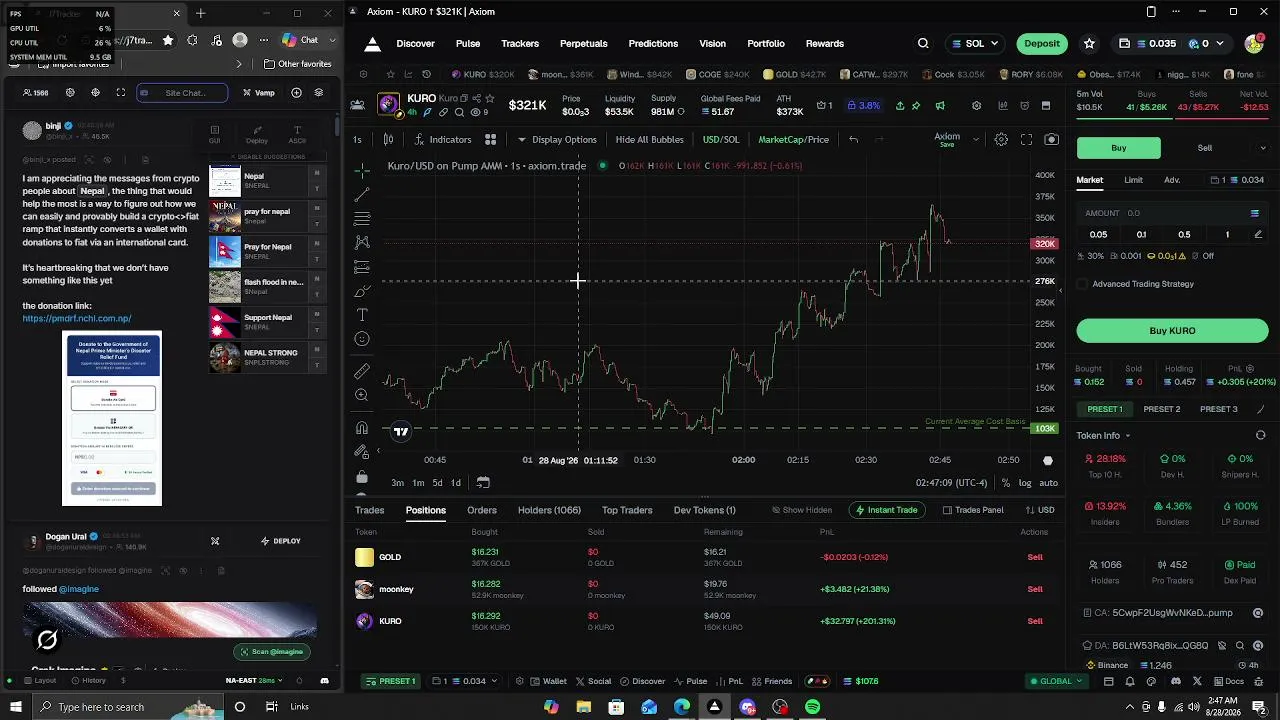Toggle log scale on chart

[x=1025, y=483]
